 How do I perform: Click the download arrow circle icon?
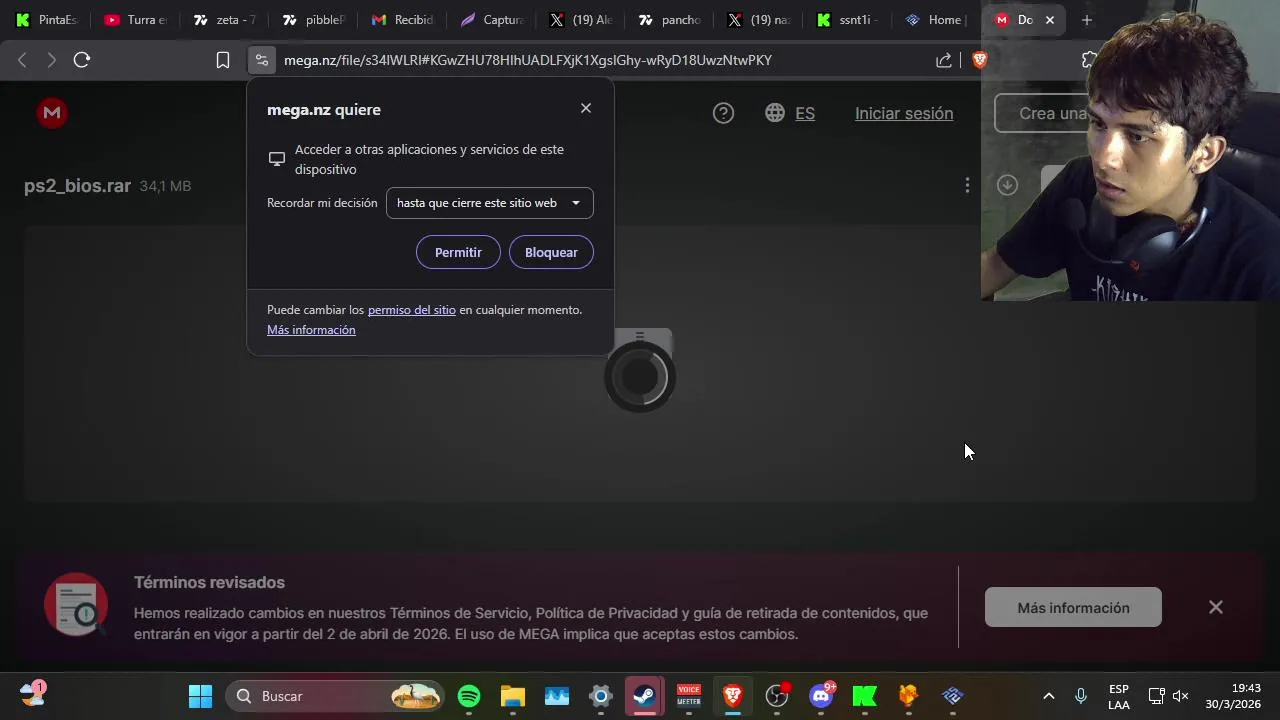point(1007,185)
